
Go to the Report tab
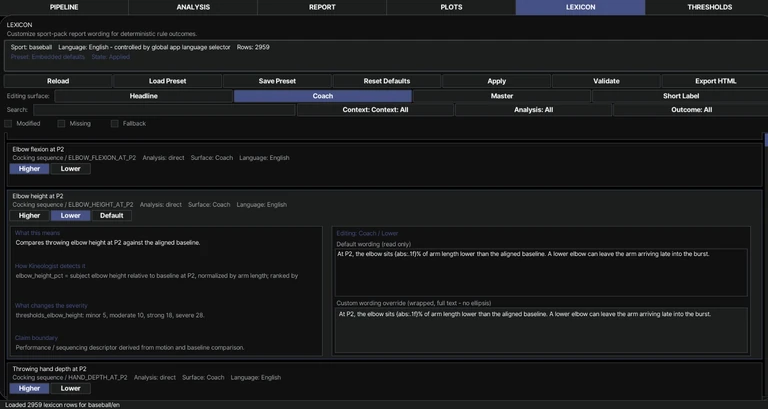coord(322,7)
